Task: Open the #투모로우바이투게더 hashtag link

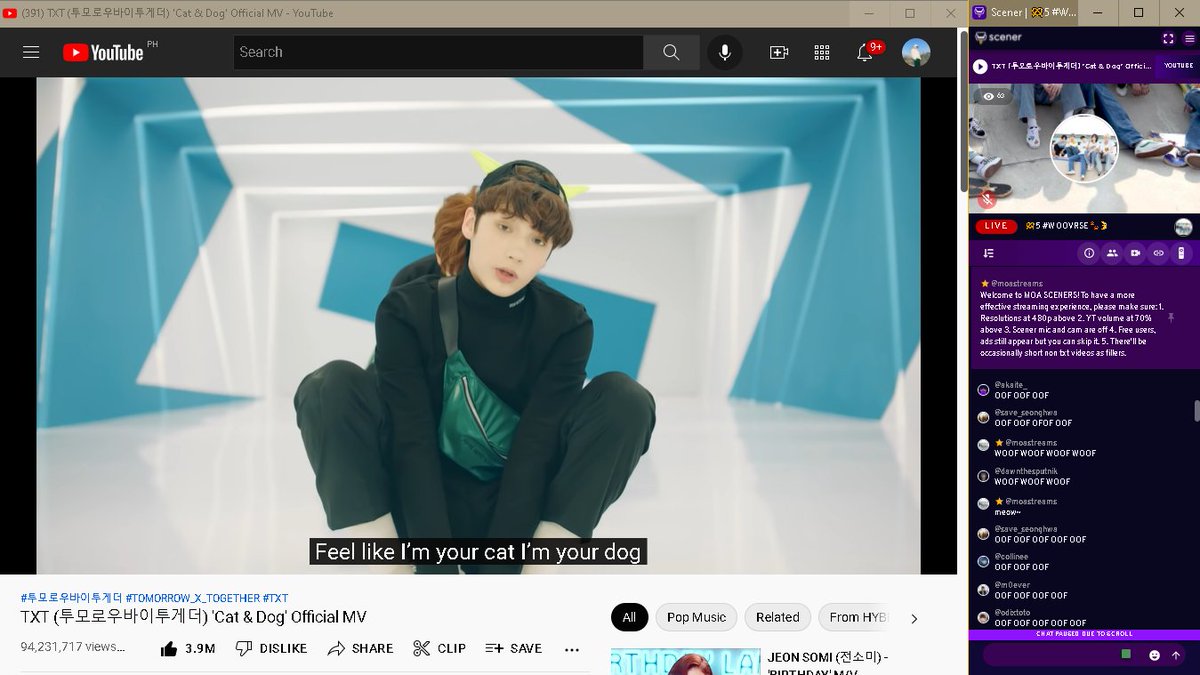Action: (71, 598)
